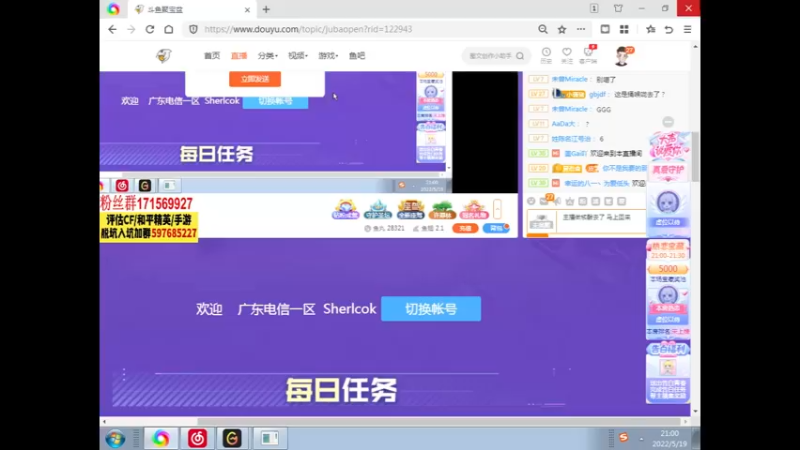Click the Sogou S tray icon
The image size is (800, 450).
tap(623, 437)
